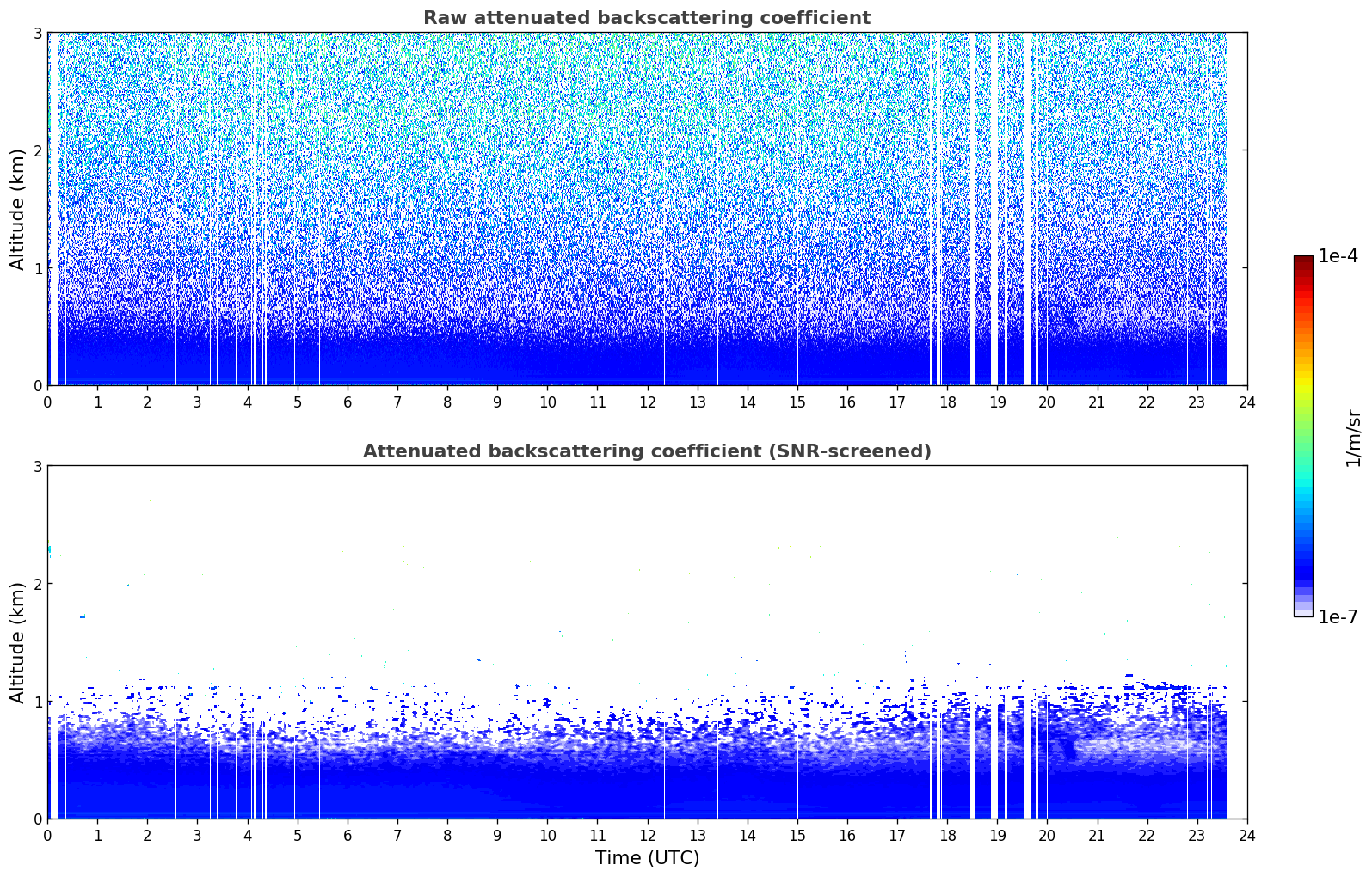Image resolution: width=1372 pixels, height=877 pixels.
Task: Click the hour 24 tick label under the SNR-screened plot
Action: 1247,836
